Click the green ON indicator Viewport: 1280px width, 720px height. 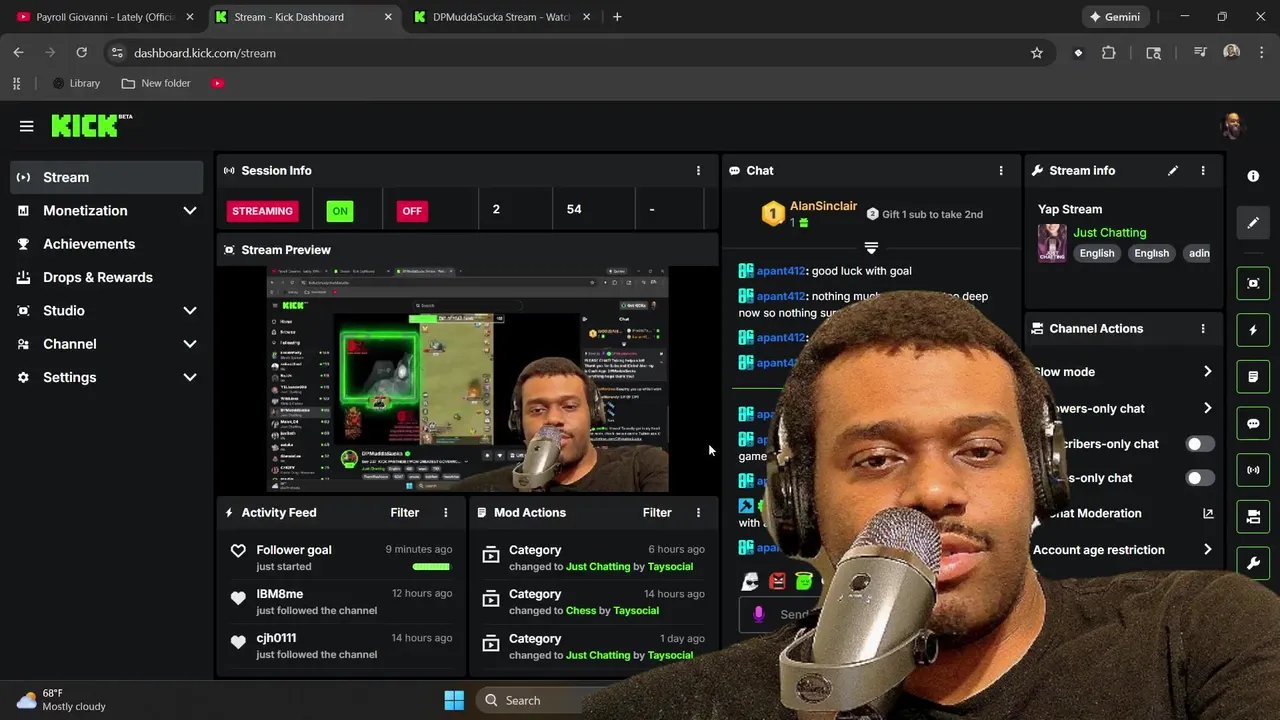[x=340, y=211]
